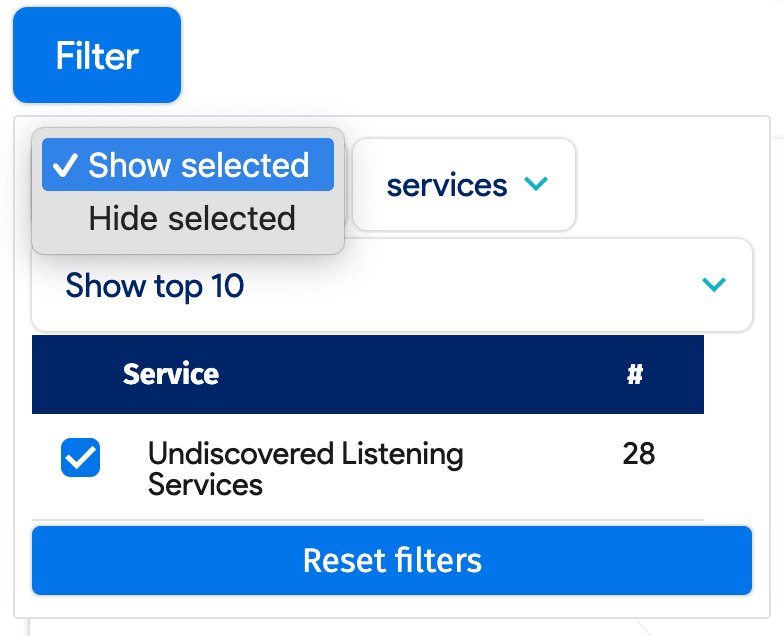The height and width of the screenshot is (636, 784).
Task: Click the checkmark icon beside Show selected
Action: pyautogui.click(x=65, y=166)
